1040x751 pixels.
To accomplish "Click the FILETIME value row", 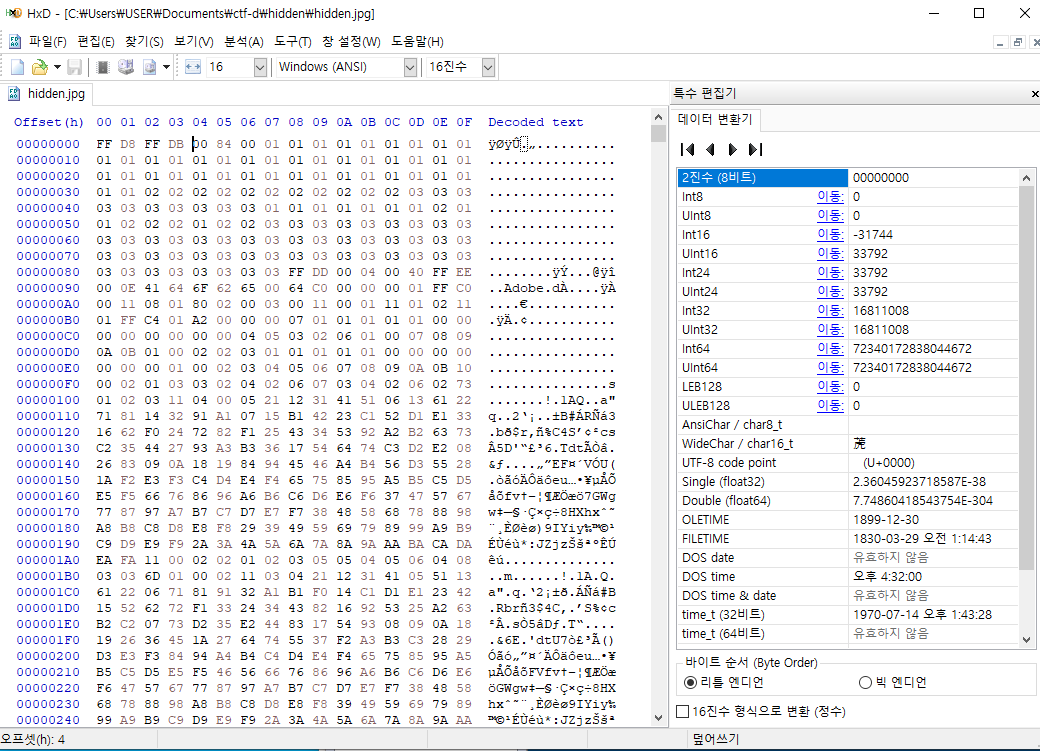I will click(x=847, y=539).
